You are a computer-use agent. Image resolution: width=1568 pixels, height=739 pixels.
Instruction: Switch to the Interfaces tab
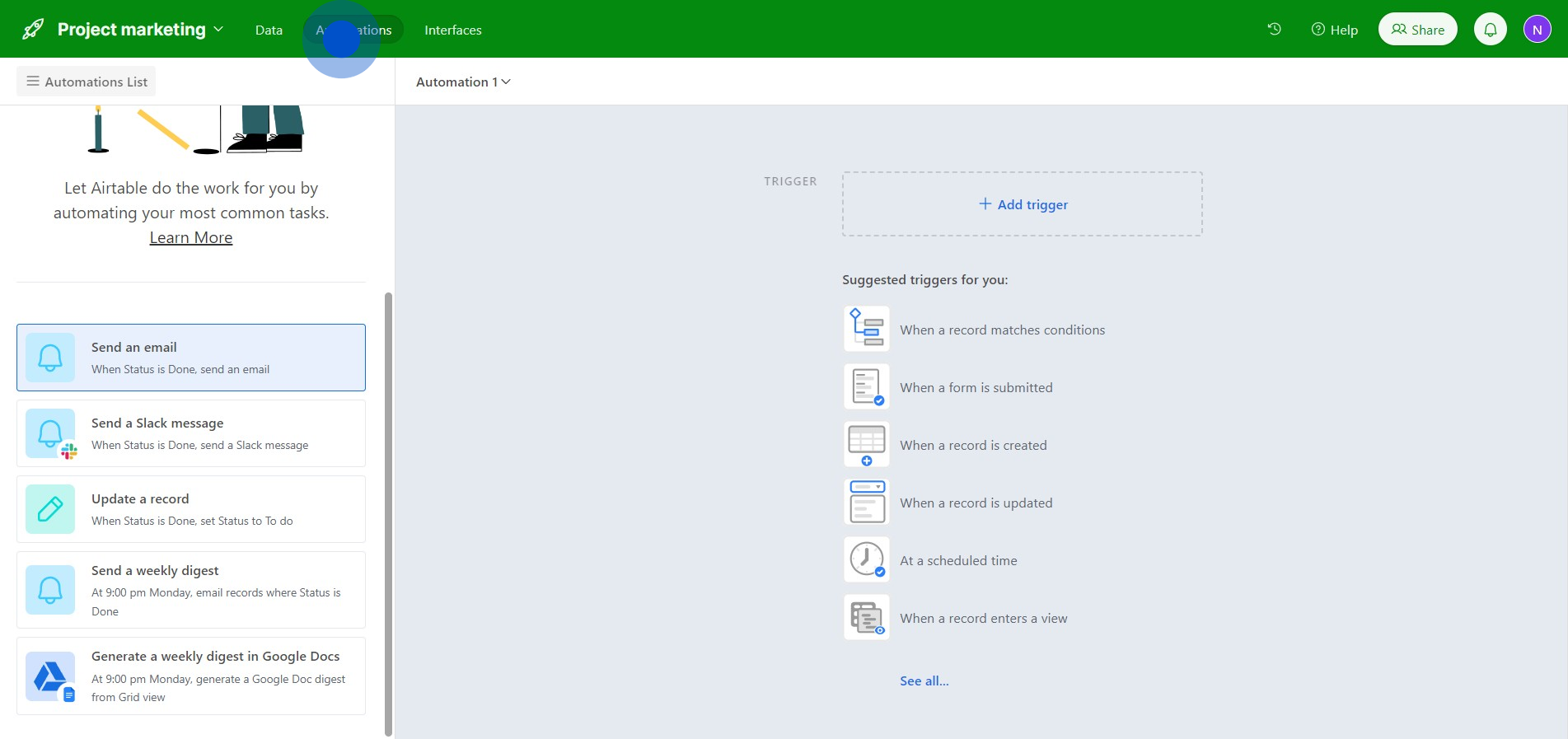tap(452, 30)
